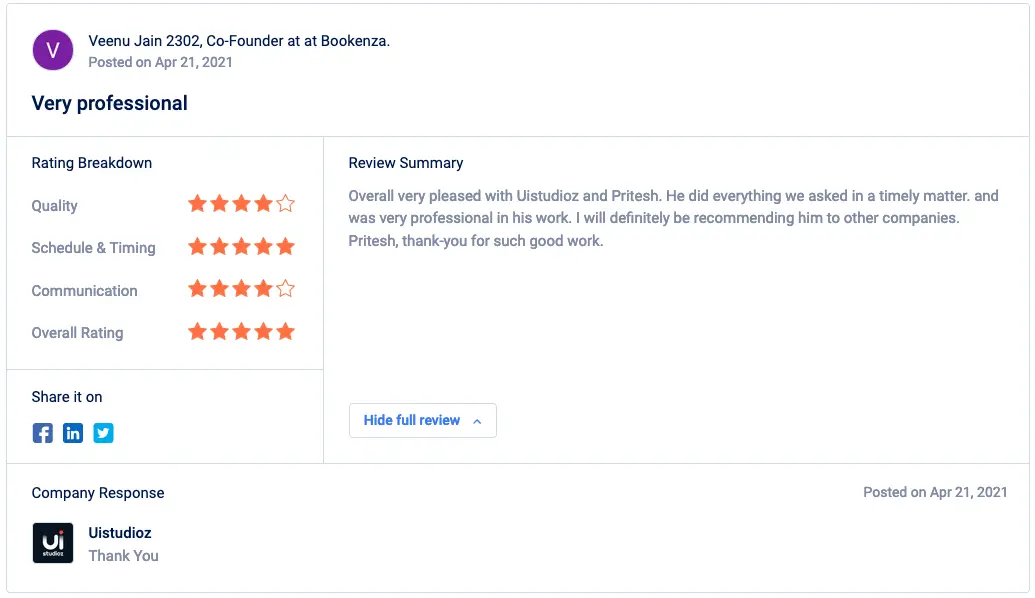Image resolution: width=1035 pixels, height=598 pixels.
Task: Click the empty fifth Quality star
Action: (285, 204)
